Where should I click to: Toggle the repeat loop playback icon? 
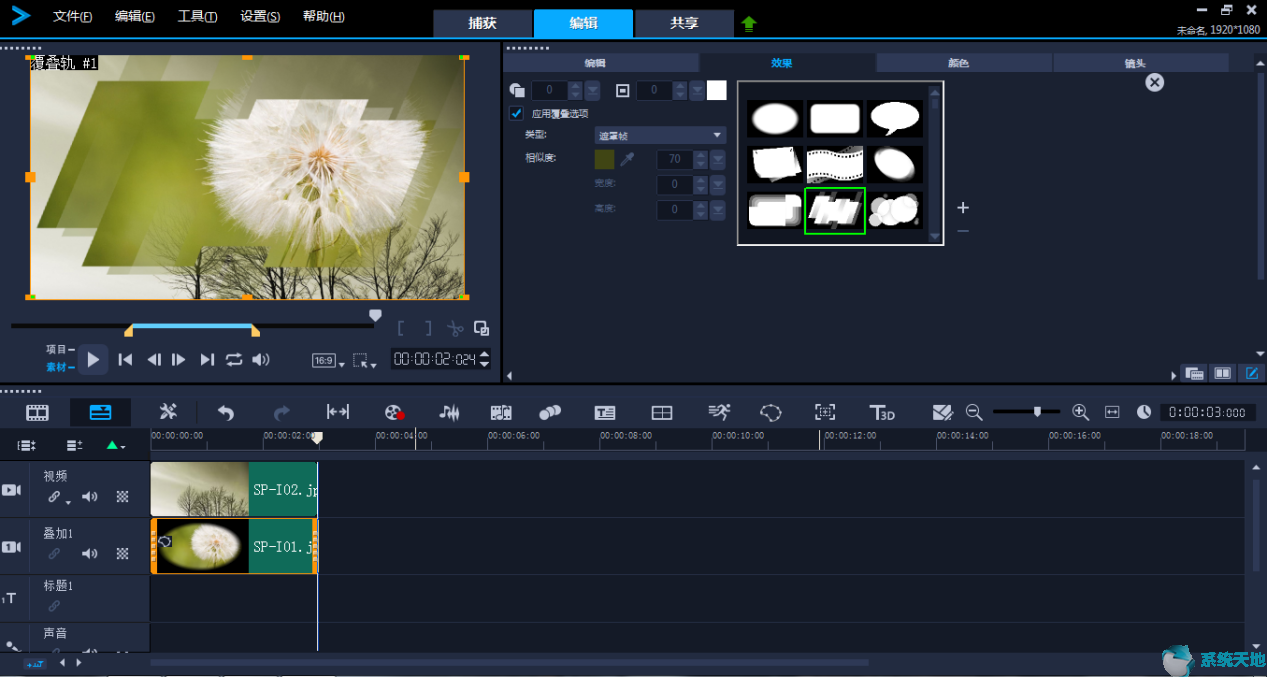[x=234, y=360]
